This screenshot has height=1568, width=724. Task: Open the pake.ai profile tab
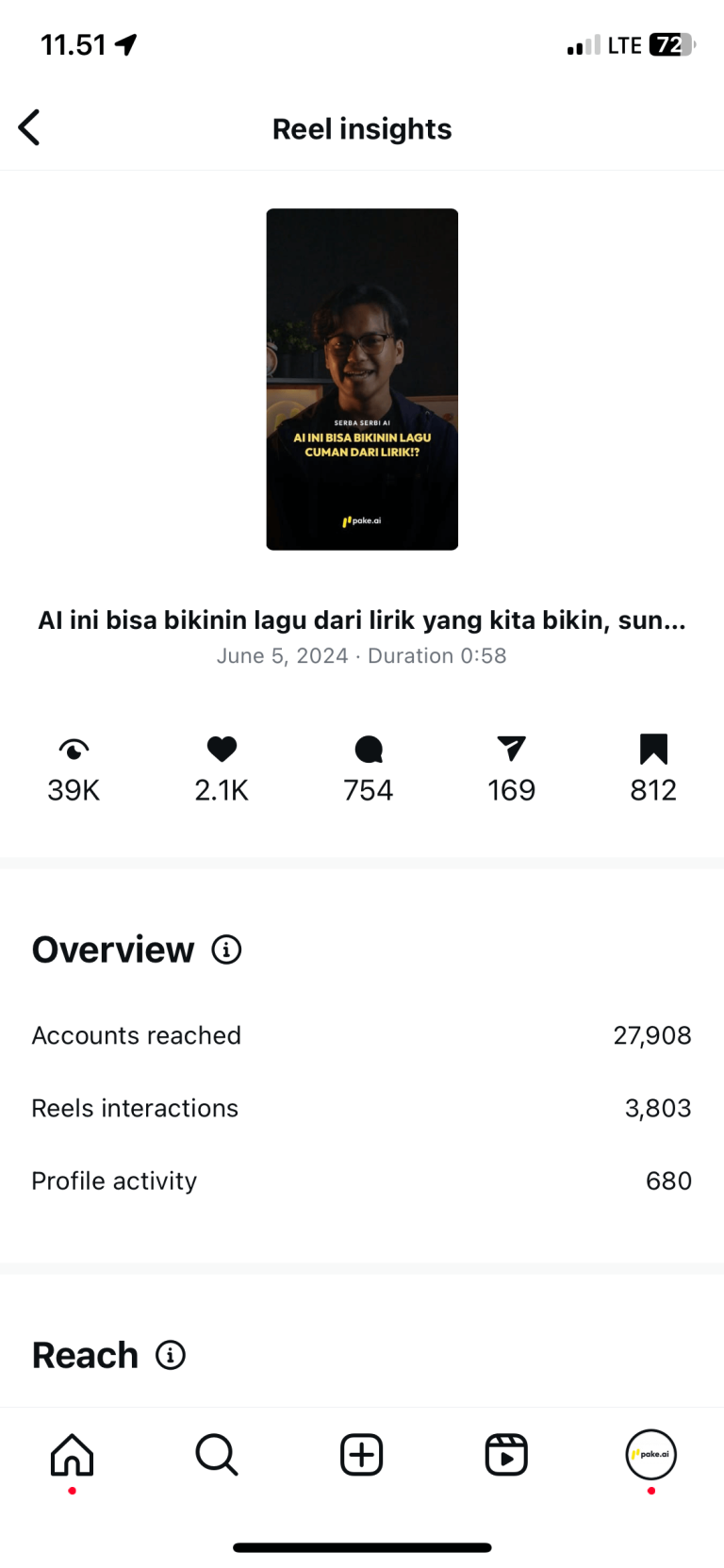651,1455
